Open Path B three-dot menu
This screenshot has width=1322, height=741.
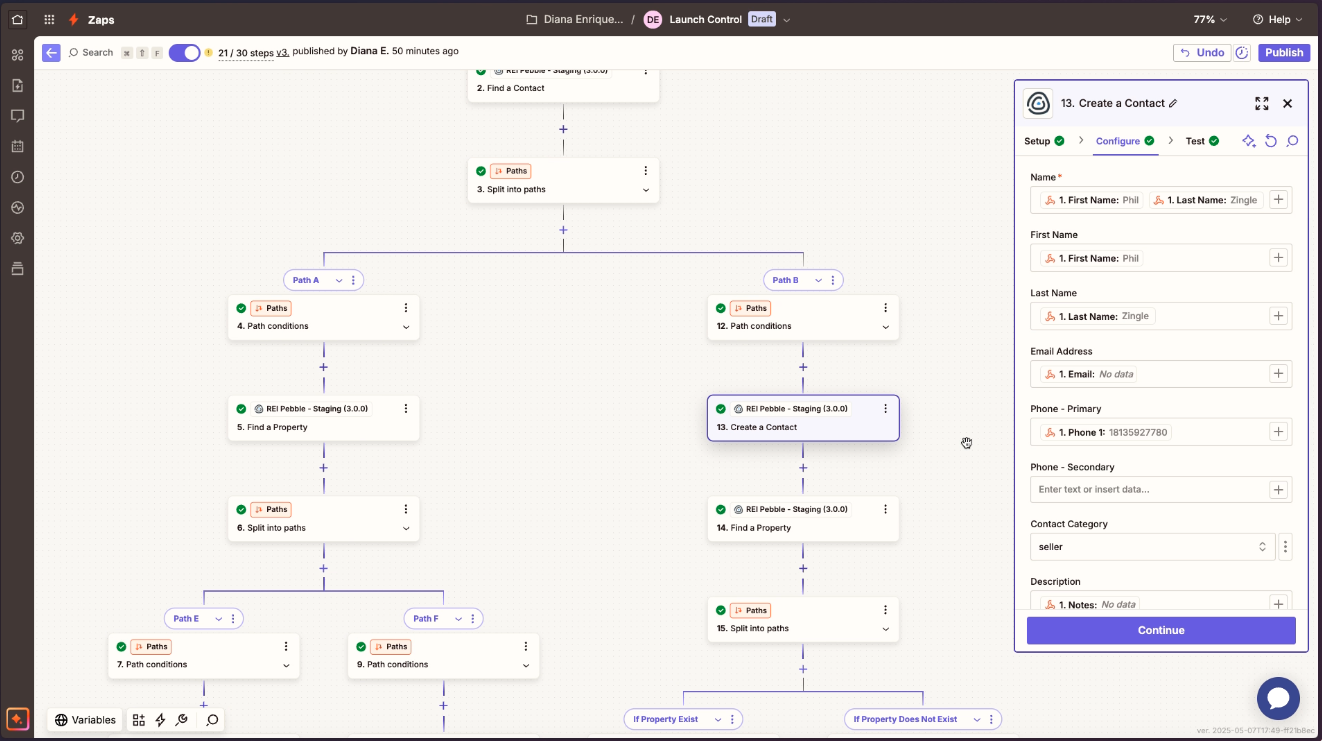pyautogui.click(x=833, y=280)
